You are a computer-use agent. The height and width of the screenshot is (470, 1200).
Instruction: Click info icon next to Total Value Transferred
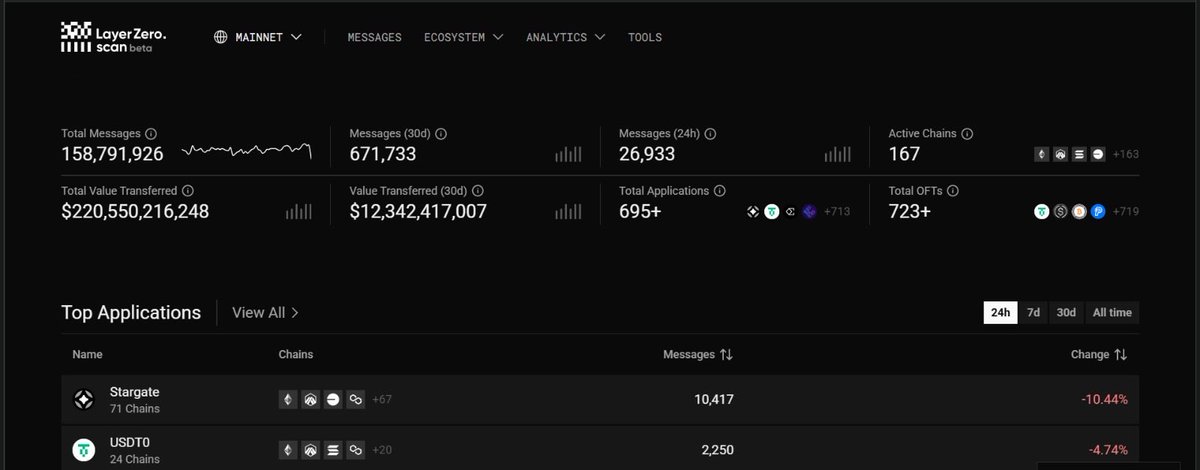coord(188,190)
